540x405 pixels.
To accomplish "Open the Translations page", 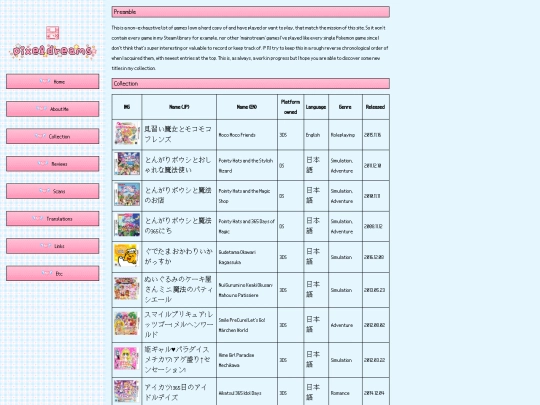I will point(52,219).
